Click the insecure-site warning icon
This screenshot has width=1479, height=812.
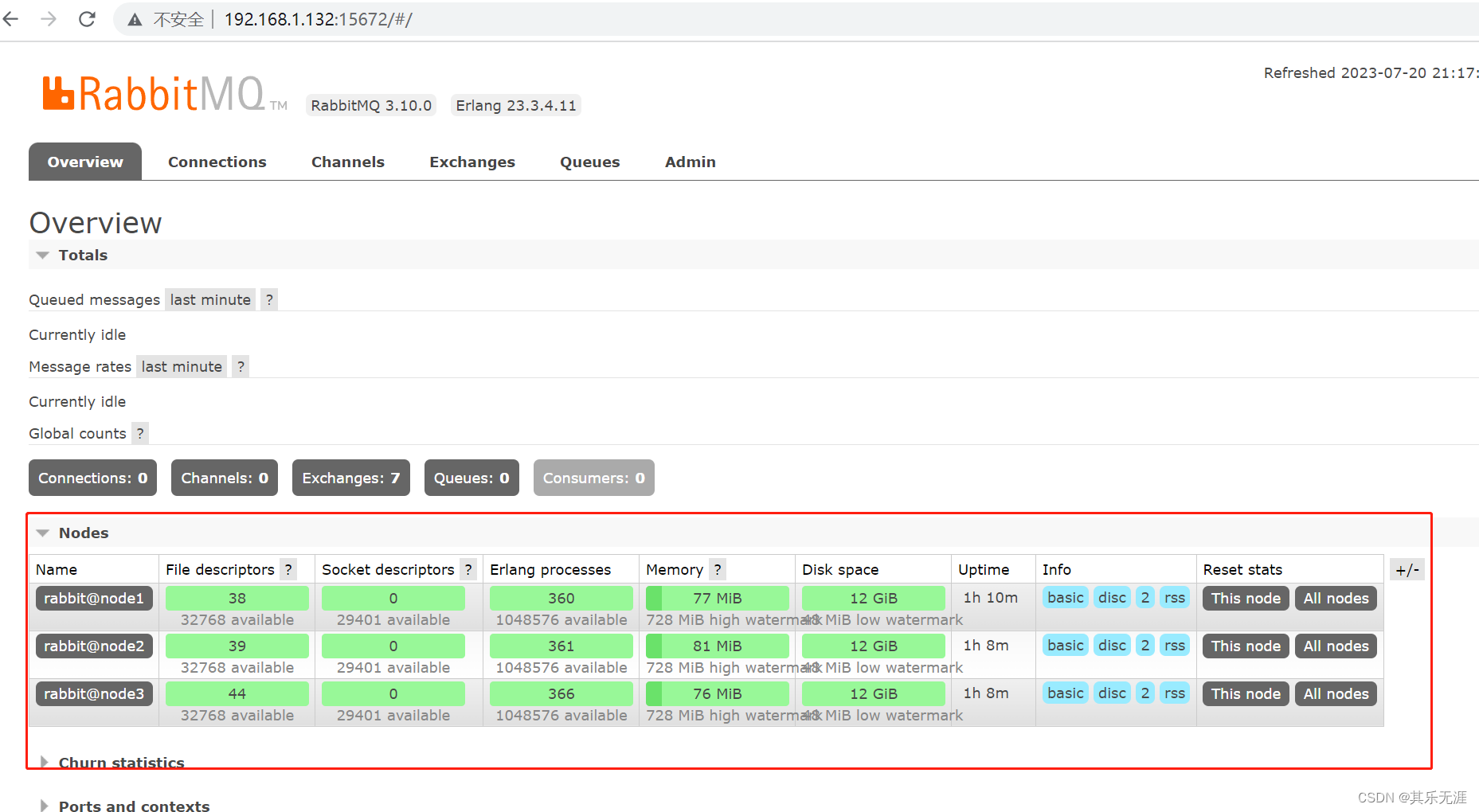tap(135, 20)
